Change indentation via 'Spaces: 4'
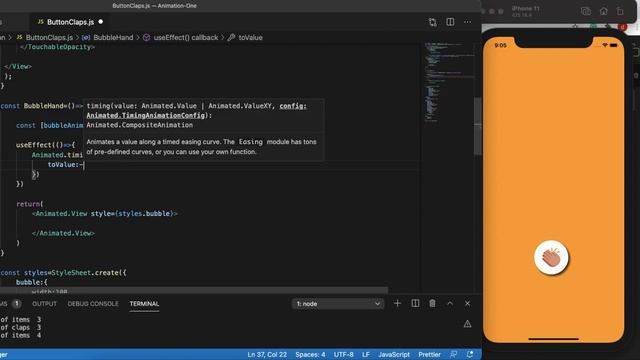The width and height of the screenshot is (640, 360). tap(310, 355)
